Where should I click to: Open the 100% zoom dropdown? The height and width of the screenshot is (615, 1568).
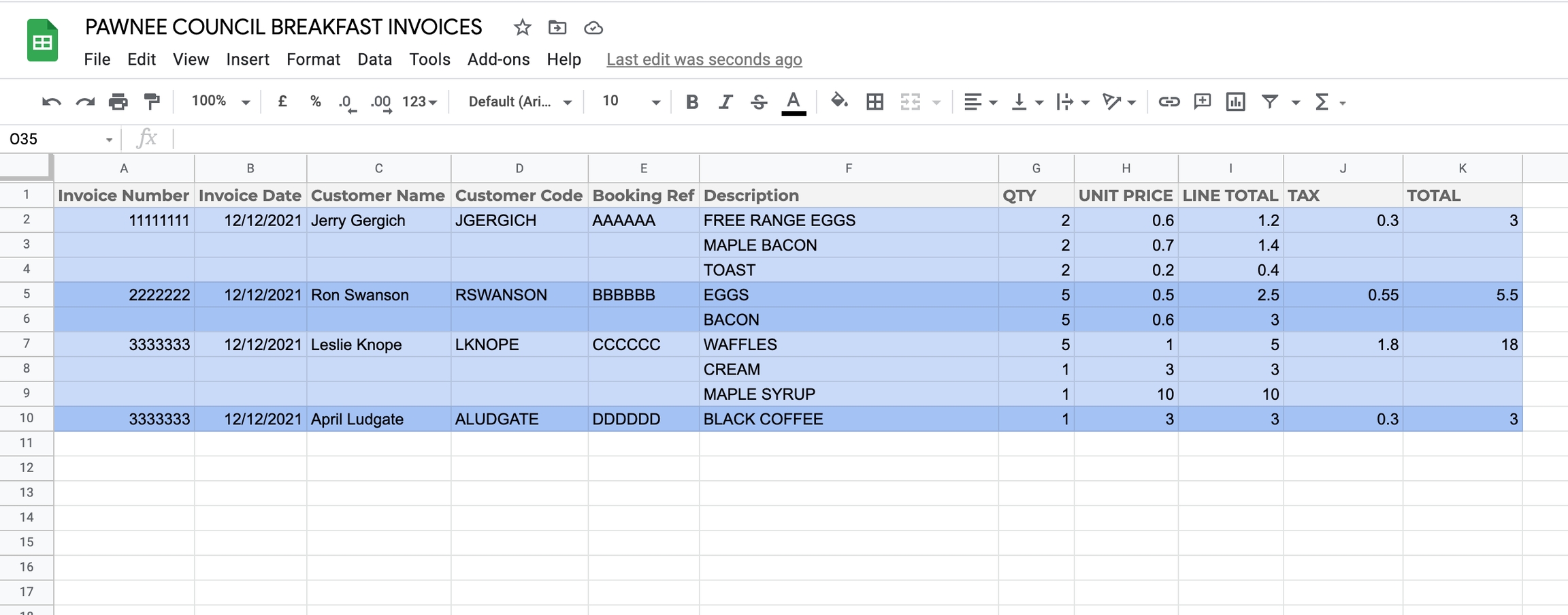point(220,102)
